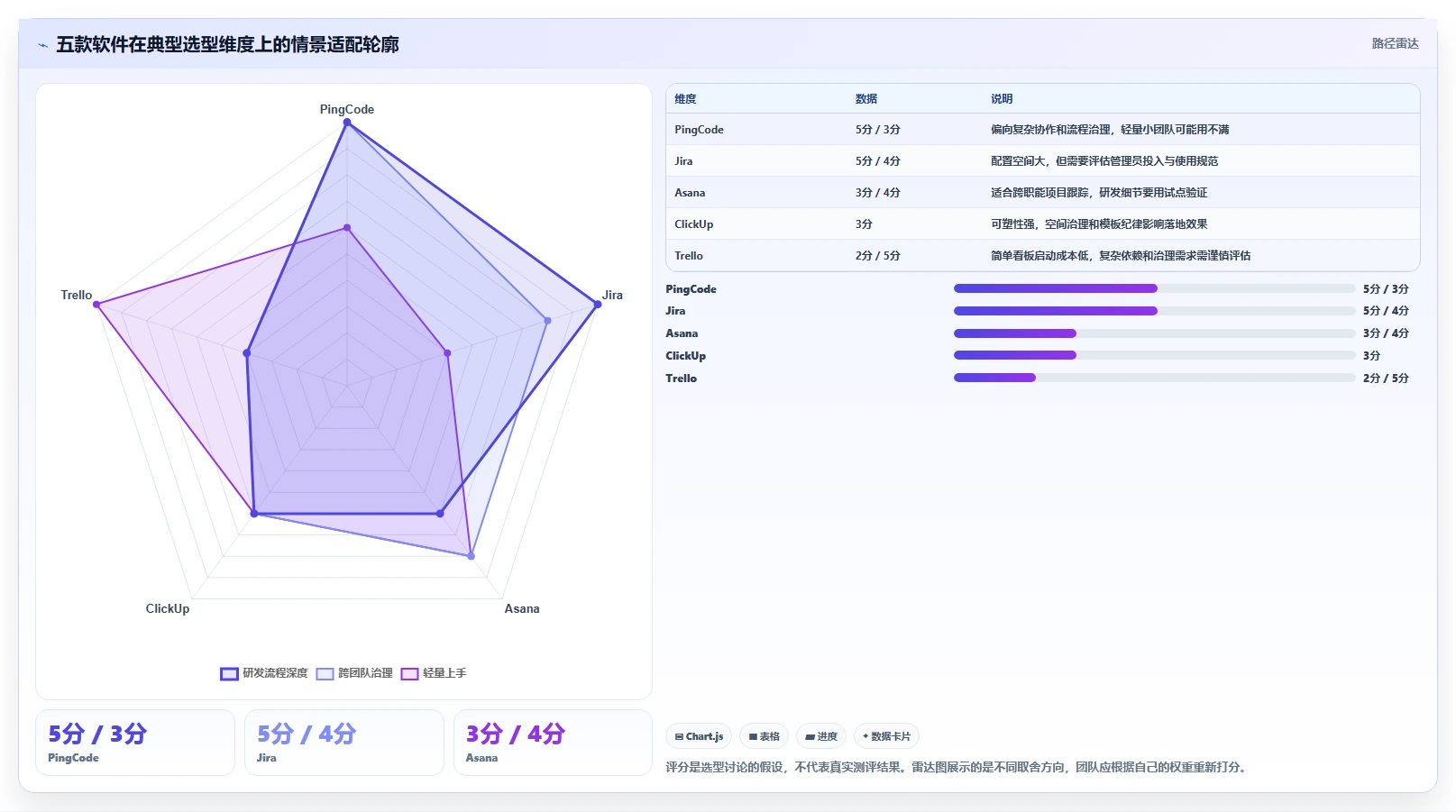Click the outermost radar point on the Asana axis
The height and width of the screenshot is (812, 1456).
471,556
